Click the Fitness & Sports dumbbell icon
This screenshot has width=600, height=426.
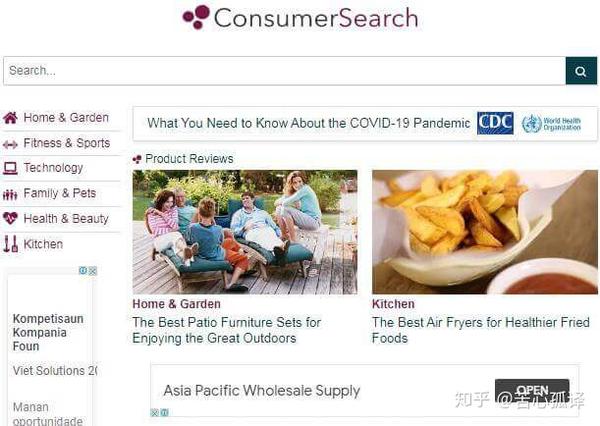[10, 144]
